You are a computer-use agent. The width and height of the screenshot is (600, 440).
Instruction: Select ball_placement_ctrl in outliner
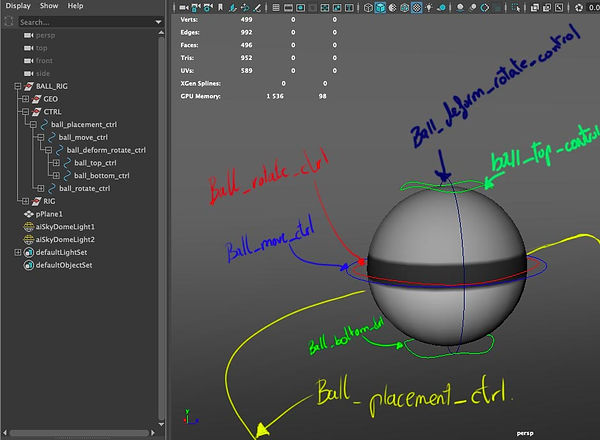84,124
